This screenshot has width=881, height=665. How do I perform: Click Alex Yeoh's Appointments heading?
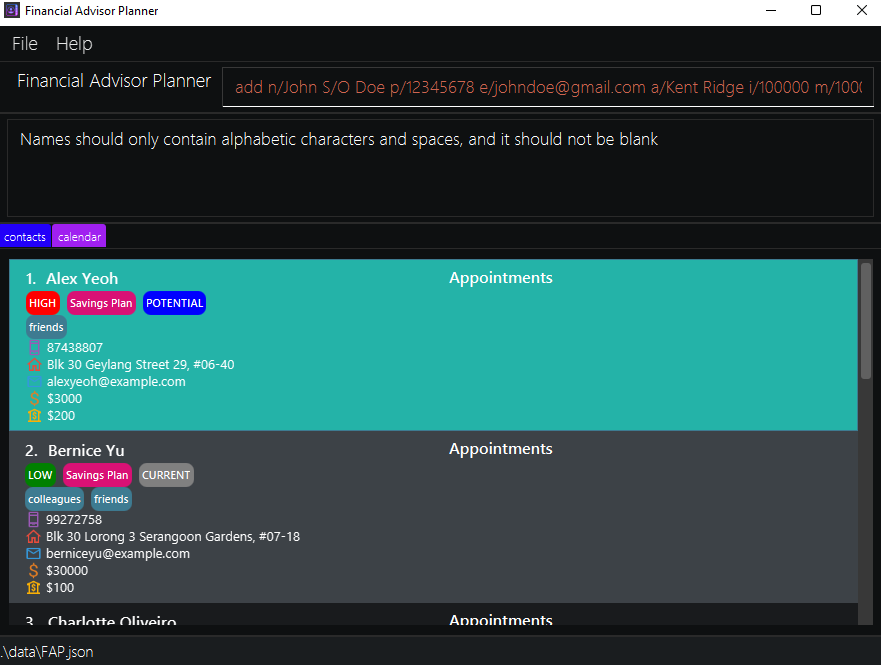pos(501,278)
